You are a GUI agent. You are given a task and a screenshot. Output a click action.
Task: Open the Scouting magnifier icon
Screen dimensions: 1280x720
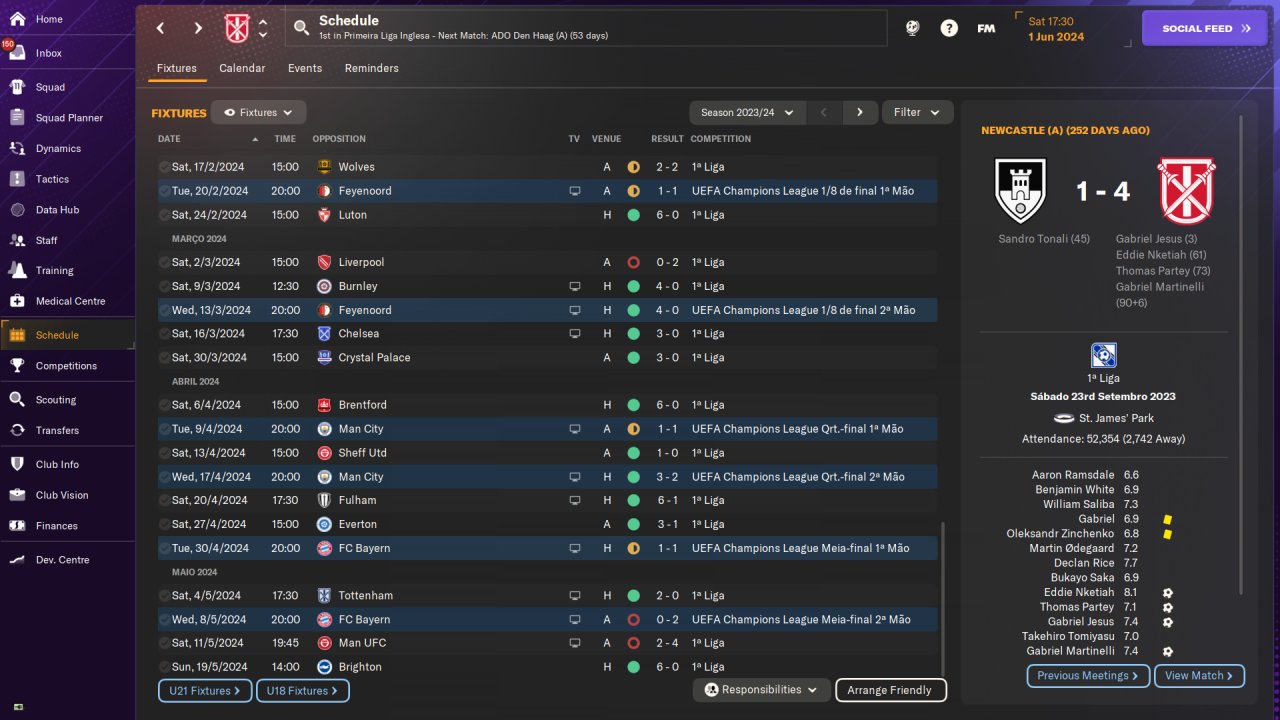pos(17,400)
